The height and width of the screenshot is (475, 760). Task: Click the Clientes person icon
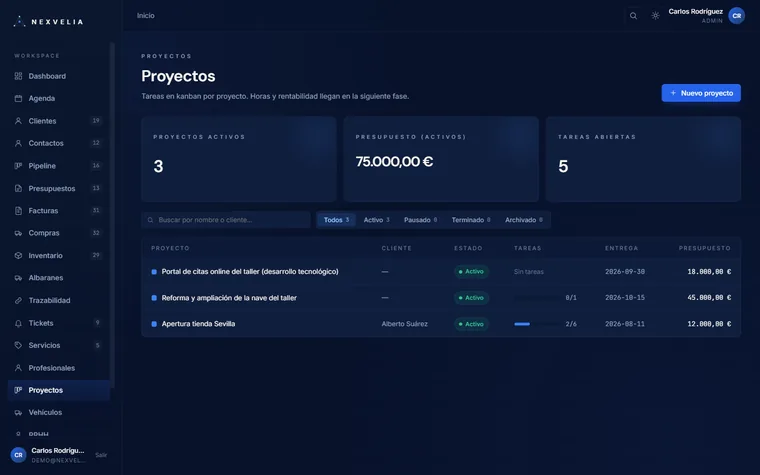18,121
